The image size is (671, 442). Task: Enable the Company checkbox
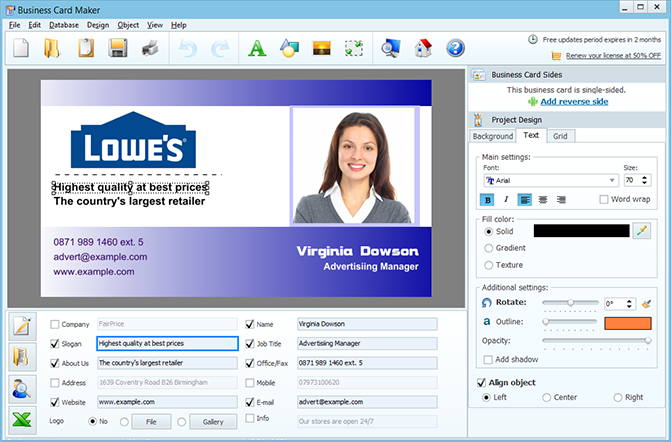click(55, 324)
